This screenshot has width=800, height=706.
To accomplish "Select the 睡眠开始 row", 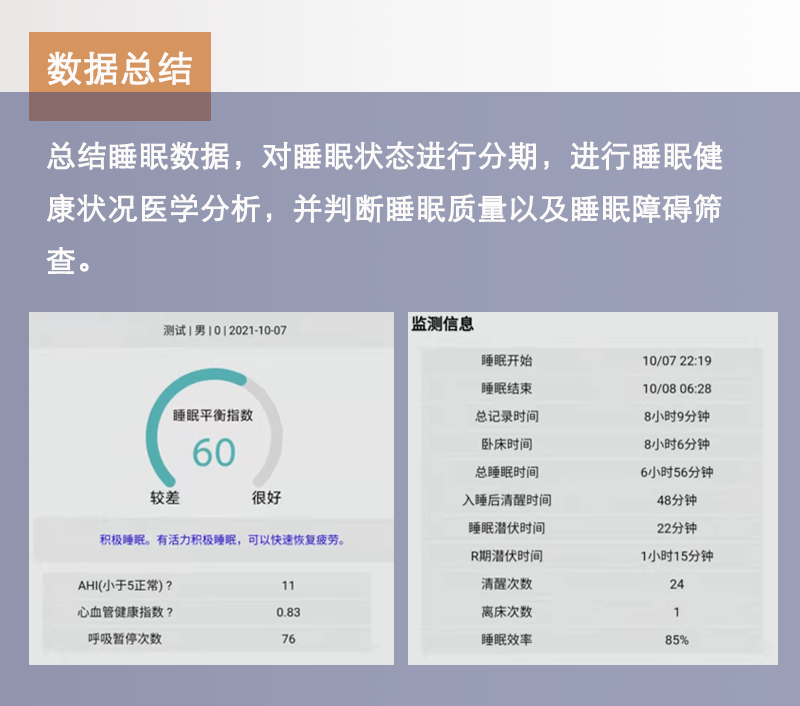I will 592,361.
